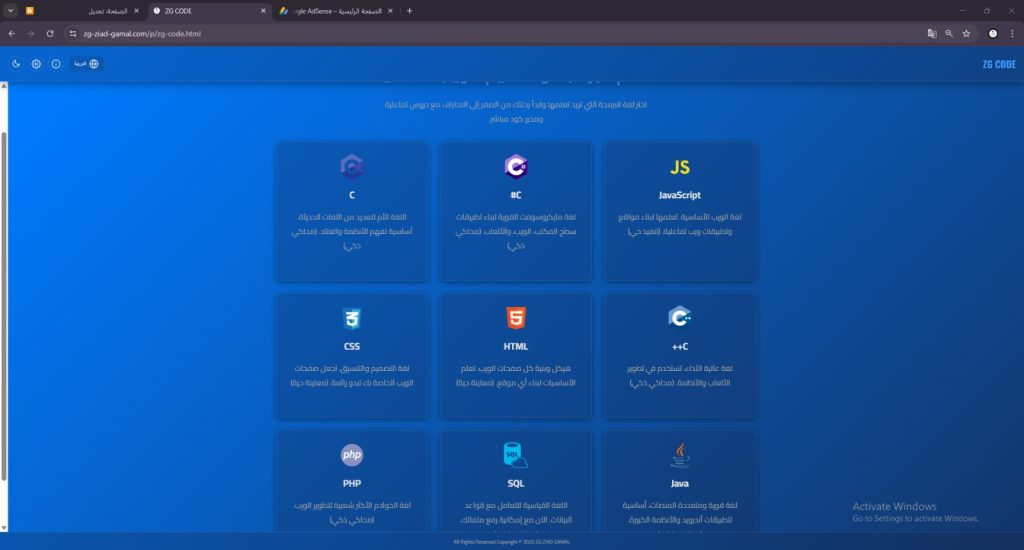Toggle dark mode with the moon icon
This screenshot has width=1024, height=550.
point(16,64)
